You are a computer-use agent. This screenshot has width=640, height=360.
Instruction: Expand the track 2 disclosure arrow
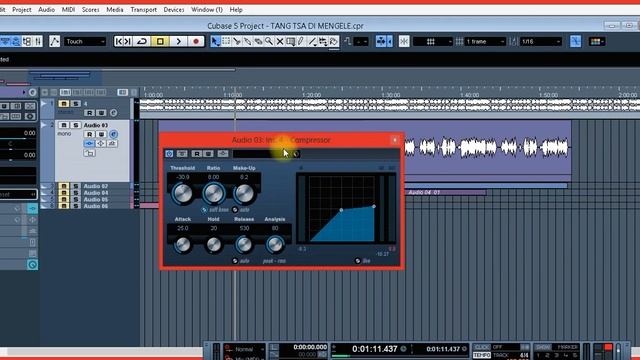[44, 125]
